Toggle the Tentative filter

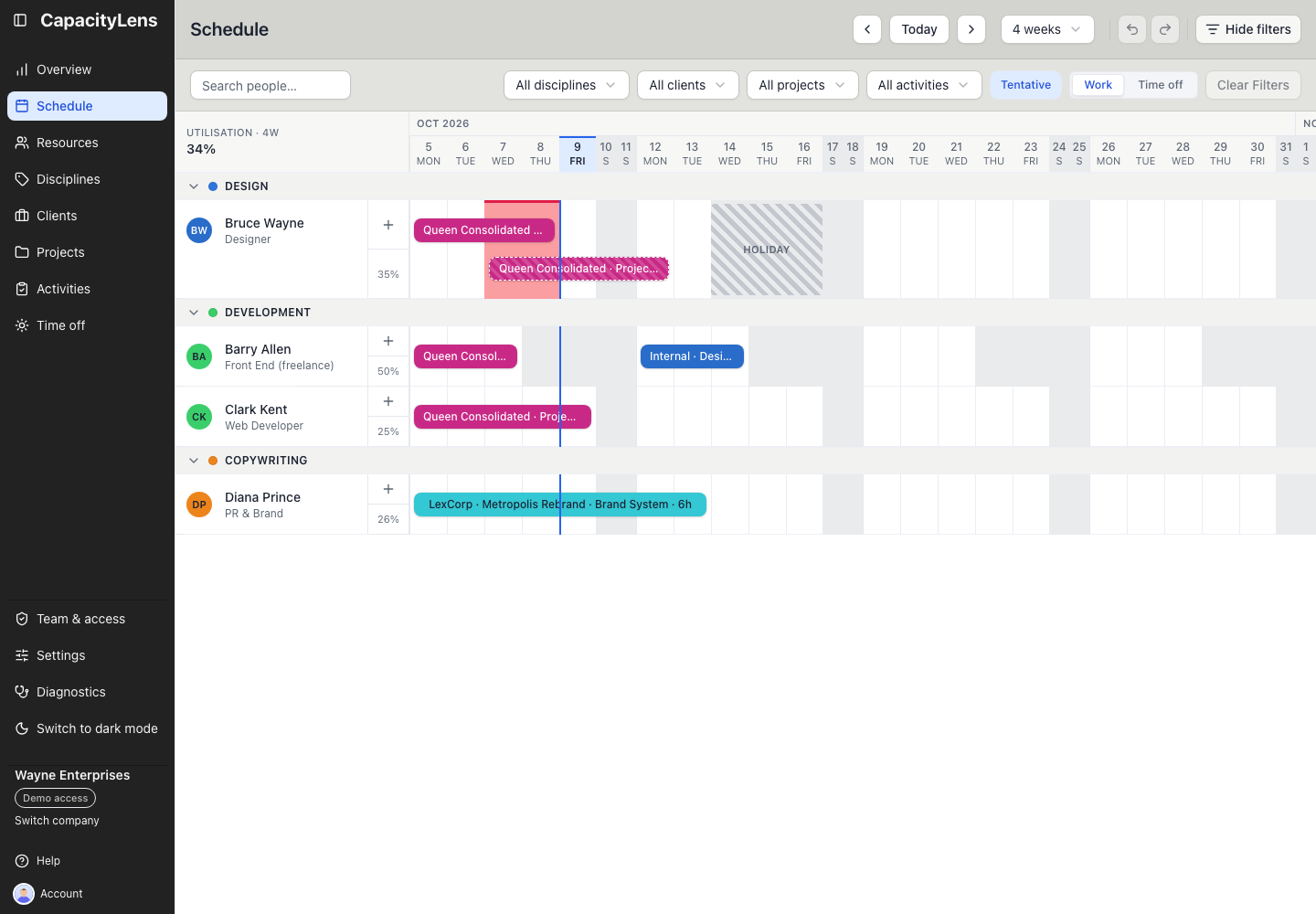point(1025,85)
